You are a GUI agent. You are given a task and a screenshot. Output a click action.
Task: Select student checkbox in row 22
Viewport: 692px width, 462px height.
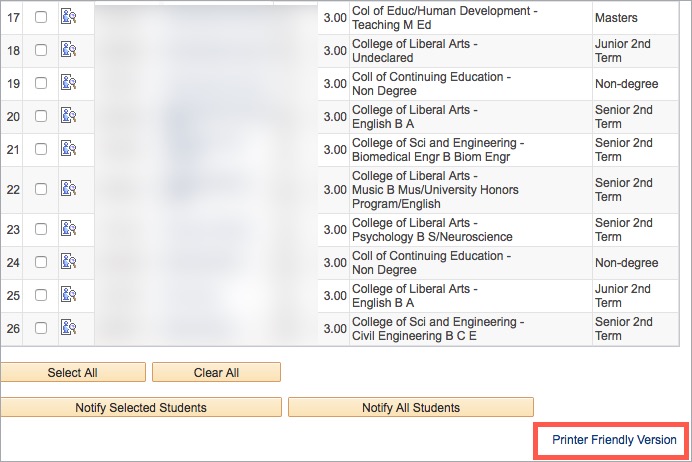click(x=41, y=189)
